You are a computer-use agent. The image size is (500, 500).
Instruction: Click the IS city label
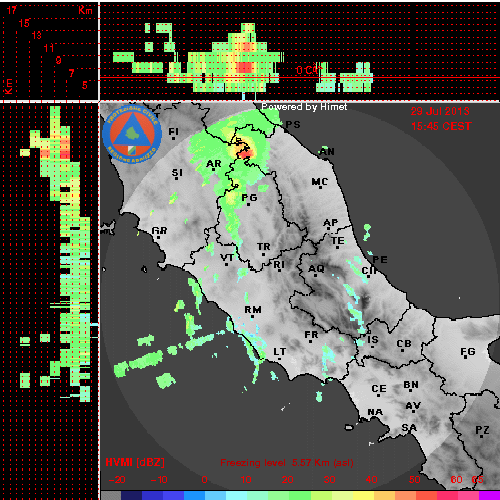coord(373,340)
